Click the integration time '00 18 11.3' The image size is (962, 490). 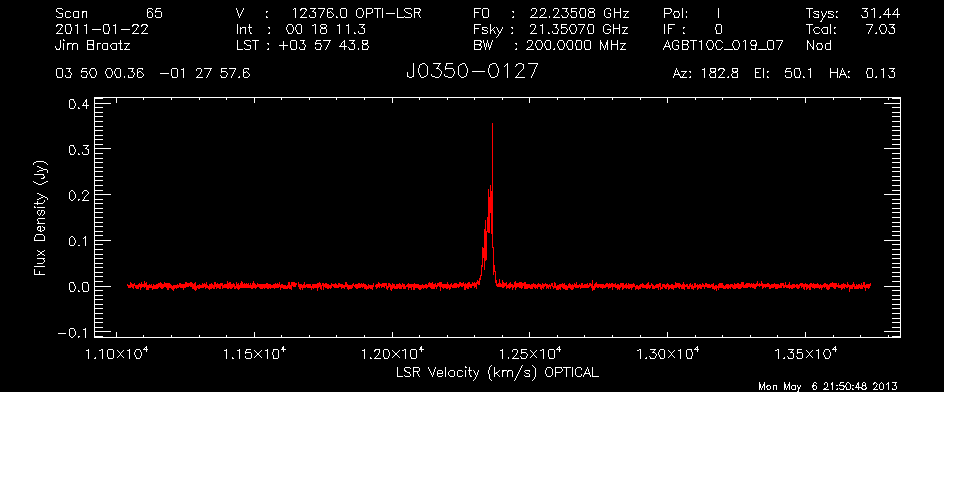pyautogui.click(x=326, y=29)
